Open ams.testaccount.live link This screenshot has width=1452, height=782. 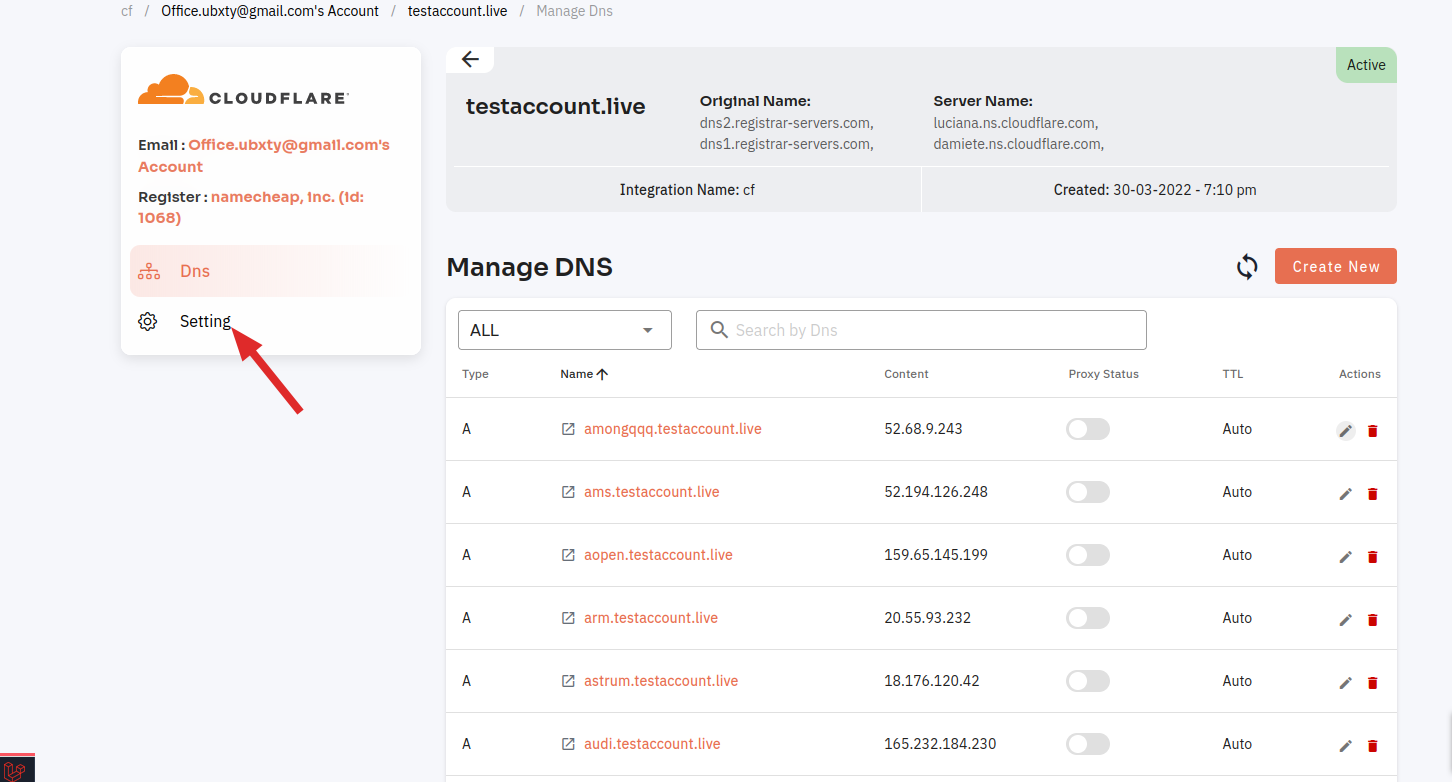(652, 492)
